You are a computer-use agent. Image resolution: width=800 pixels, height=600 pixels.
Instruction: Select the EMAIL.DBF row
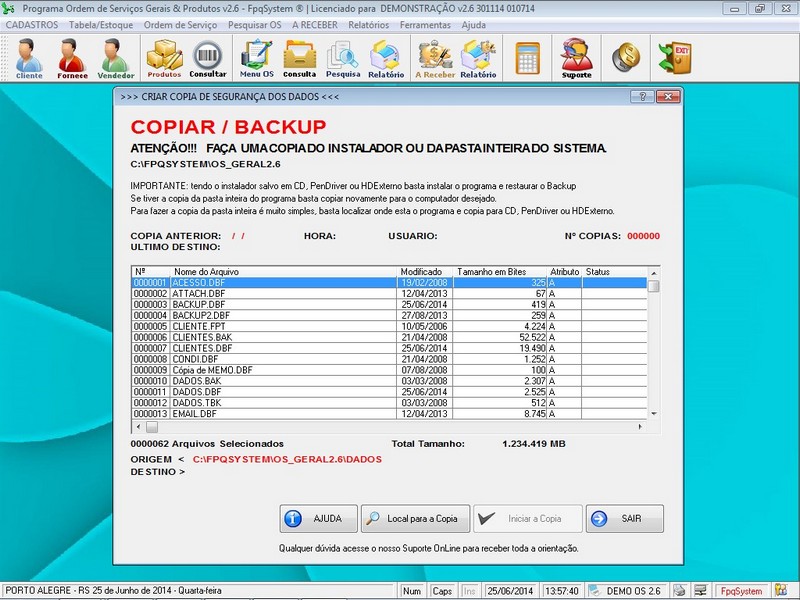[389, 414]
